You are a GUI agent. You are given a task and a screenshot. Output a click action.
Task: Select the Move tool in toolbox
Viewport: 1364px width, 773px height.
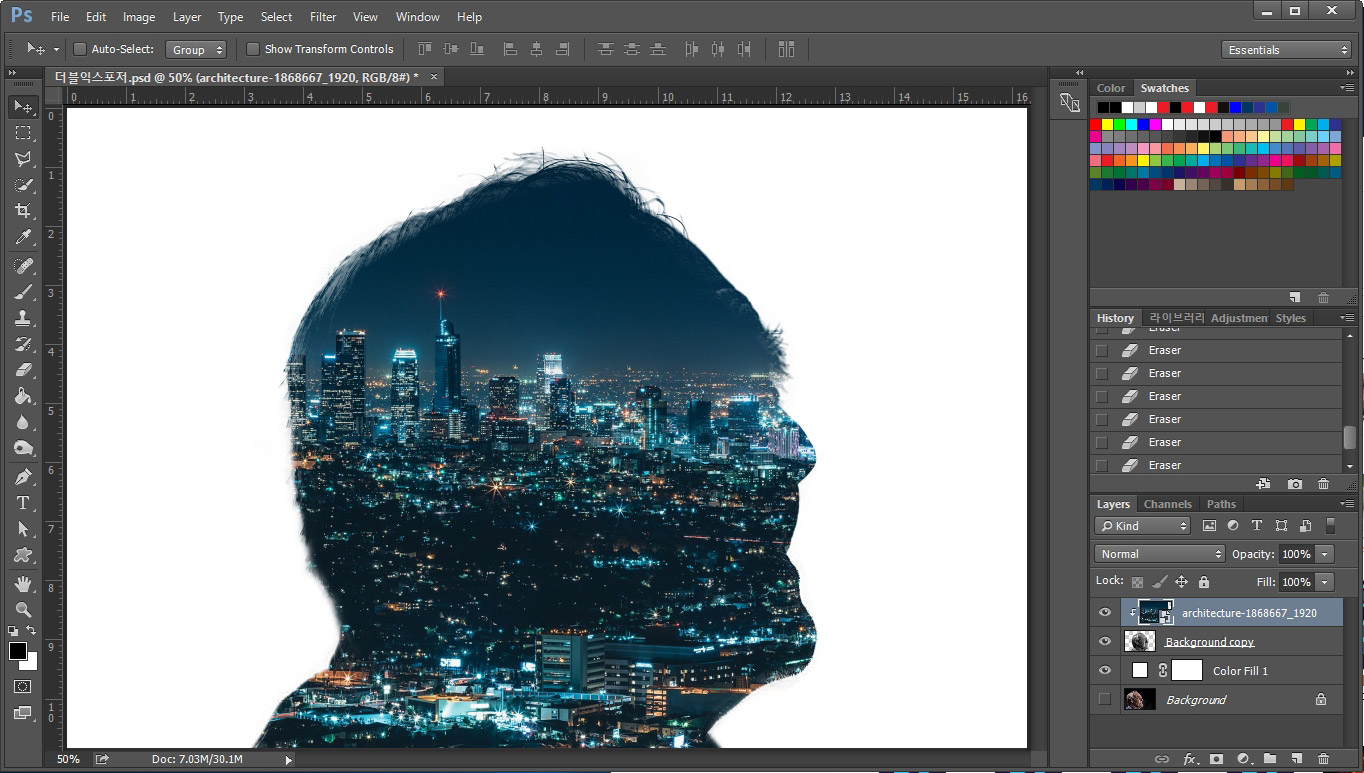[23, 106]
